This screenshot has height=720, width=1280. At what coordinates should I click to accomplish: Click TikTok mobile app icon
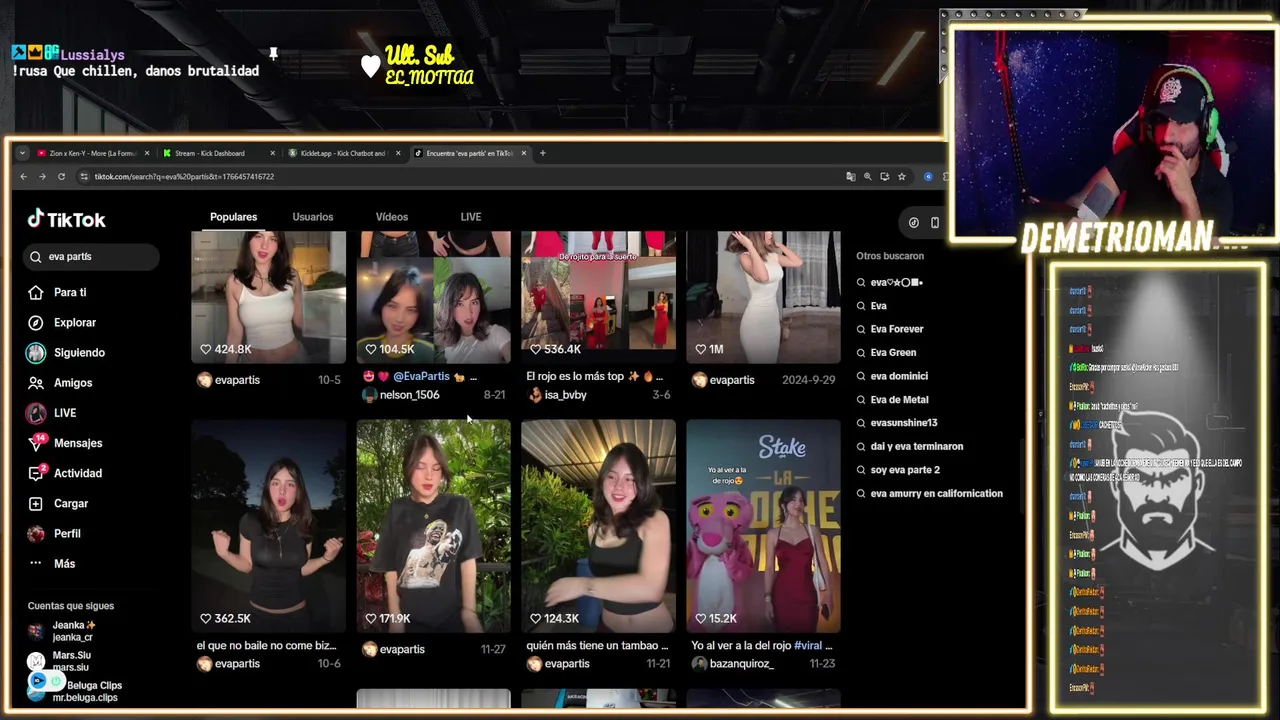click(934, 222)
